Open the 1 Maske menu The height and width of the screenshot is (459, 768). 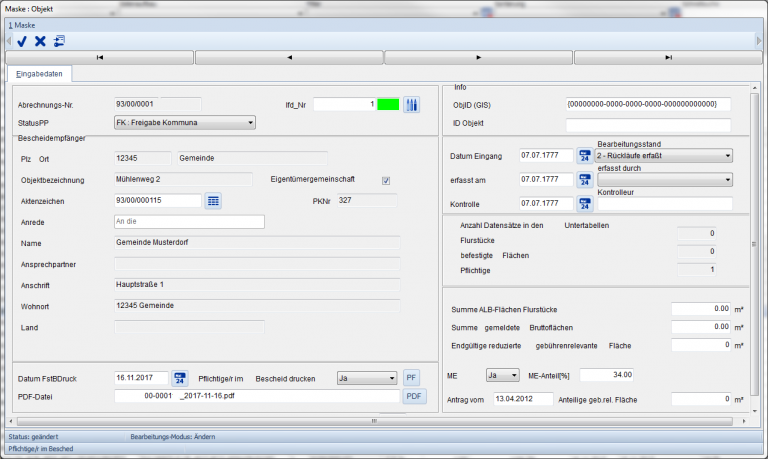pos(22,25)
